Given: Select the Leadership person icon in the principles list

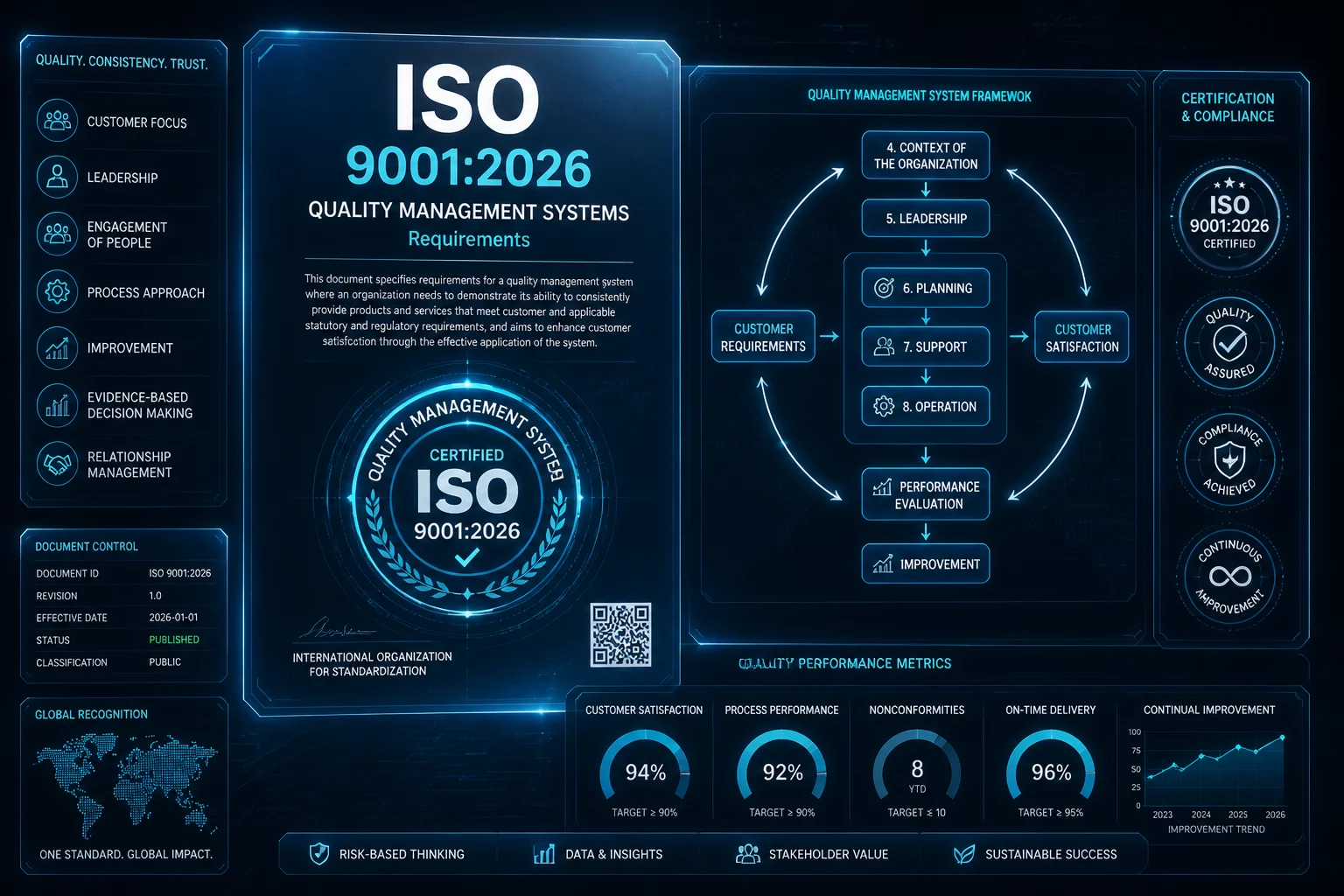Looking at the screenshot, I should 57,177.
